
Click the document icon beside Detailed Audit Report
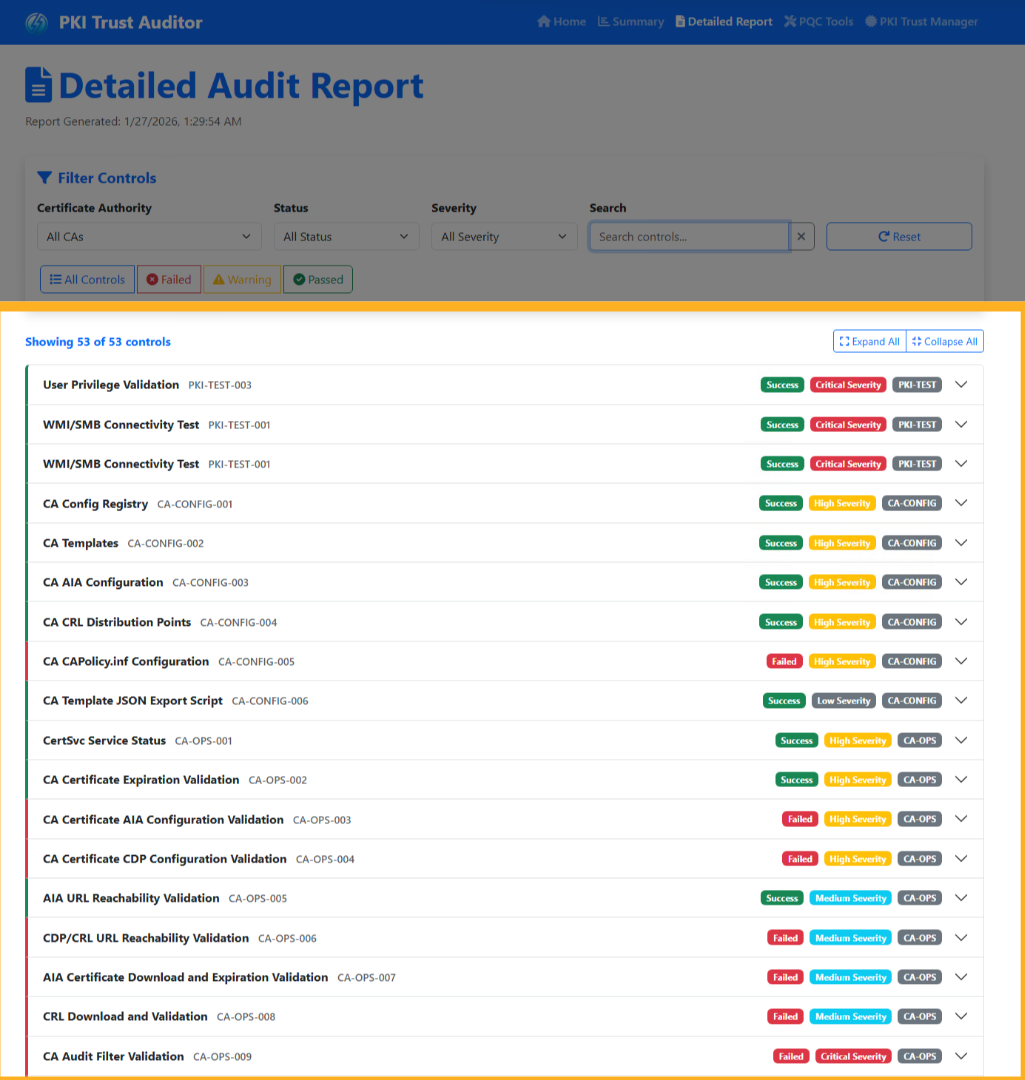pos(37,84)
